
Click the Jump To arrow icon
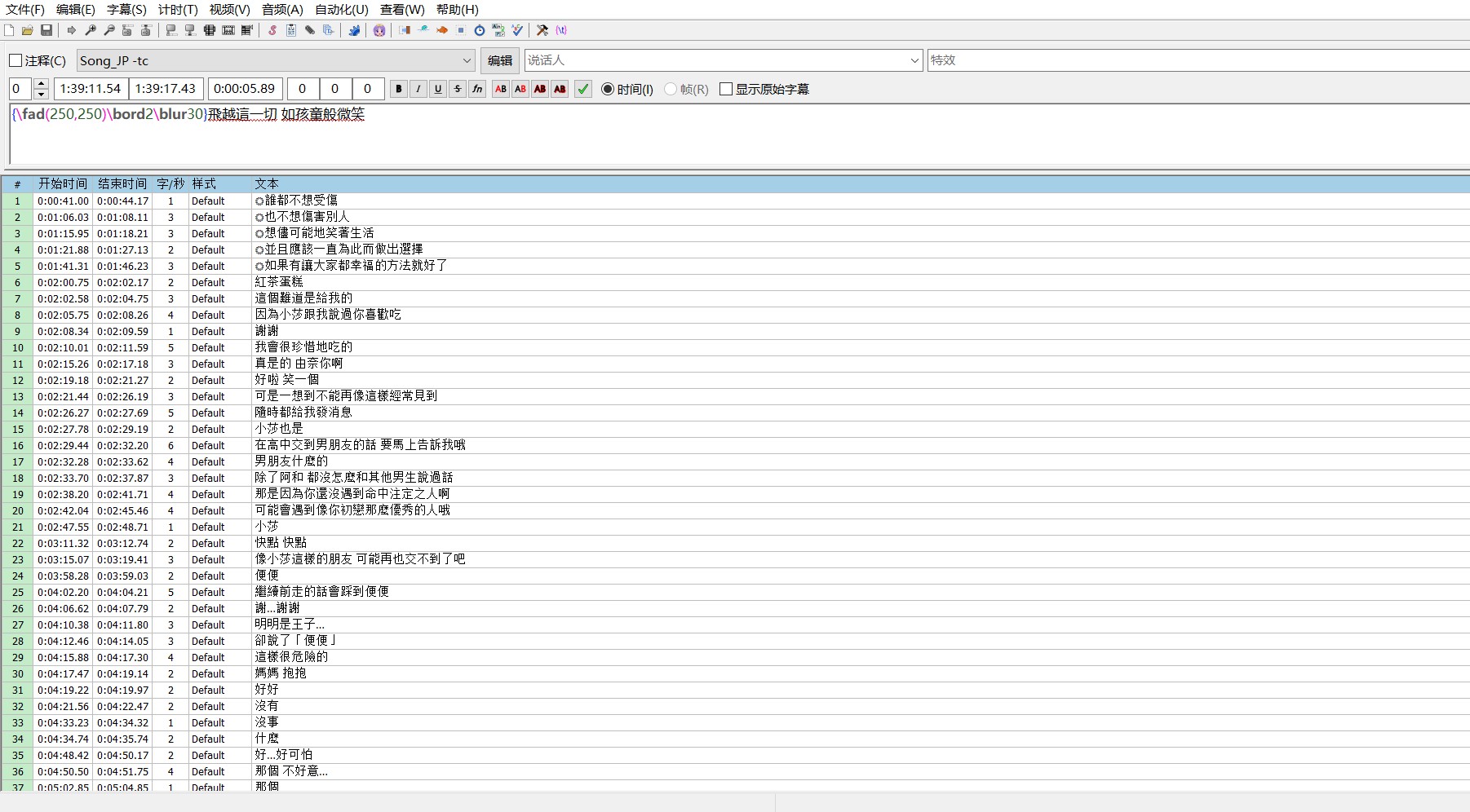[72, 30]
